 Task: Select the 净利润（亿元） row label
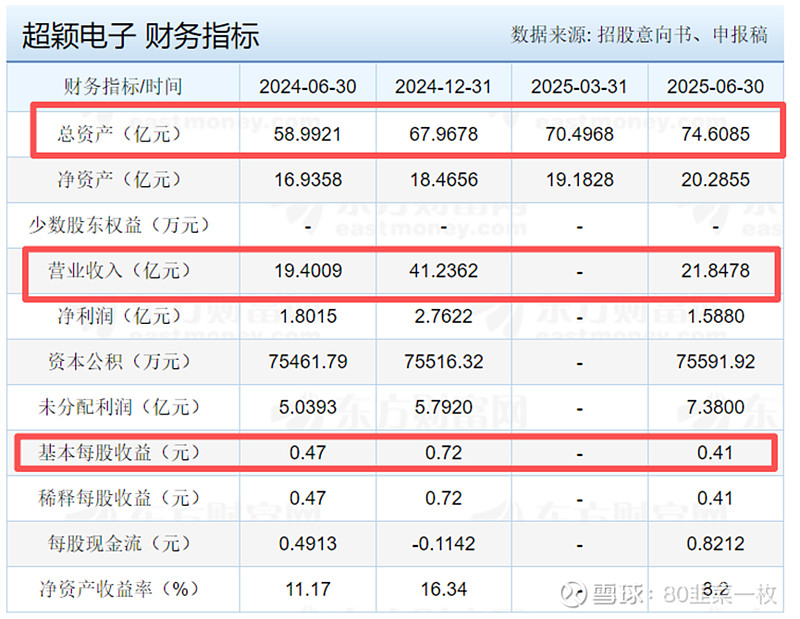point(119,316)
